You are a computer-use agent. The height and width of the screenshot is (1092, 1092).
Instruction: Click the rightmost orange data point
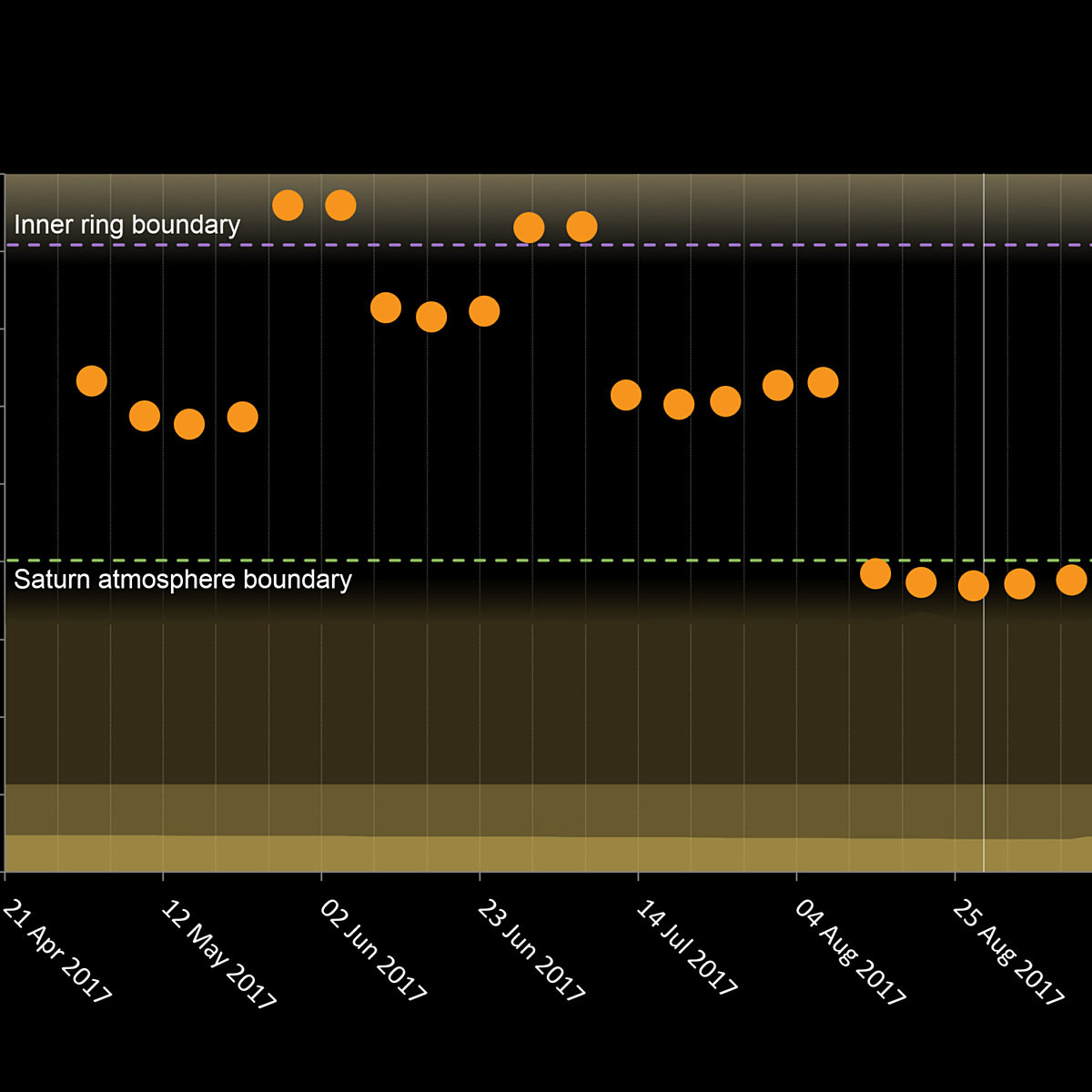coord(1071,579)
